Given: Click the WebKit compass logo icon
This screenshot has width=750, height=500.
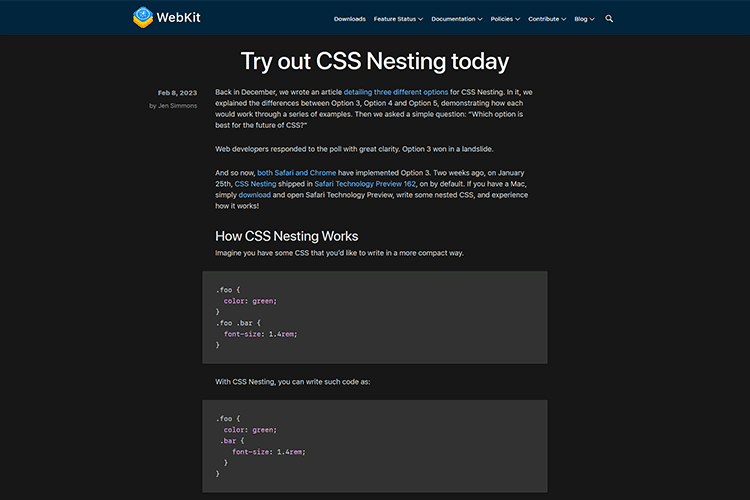Looking at the screenshot, I should [144, 17].
